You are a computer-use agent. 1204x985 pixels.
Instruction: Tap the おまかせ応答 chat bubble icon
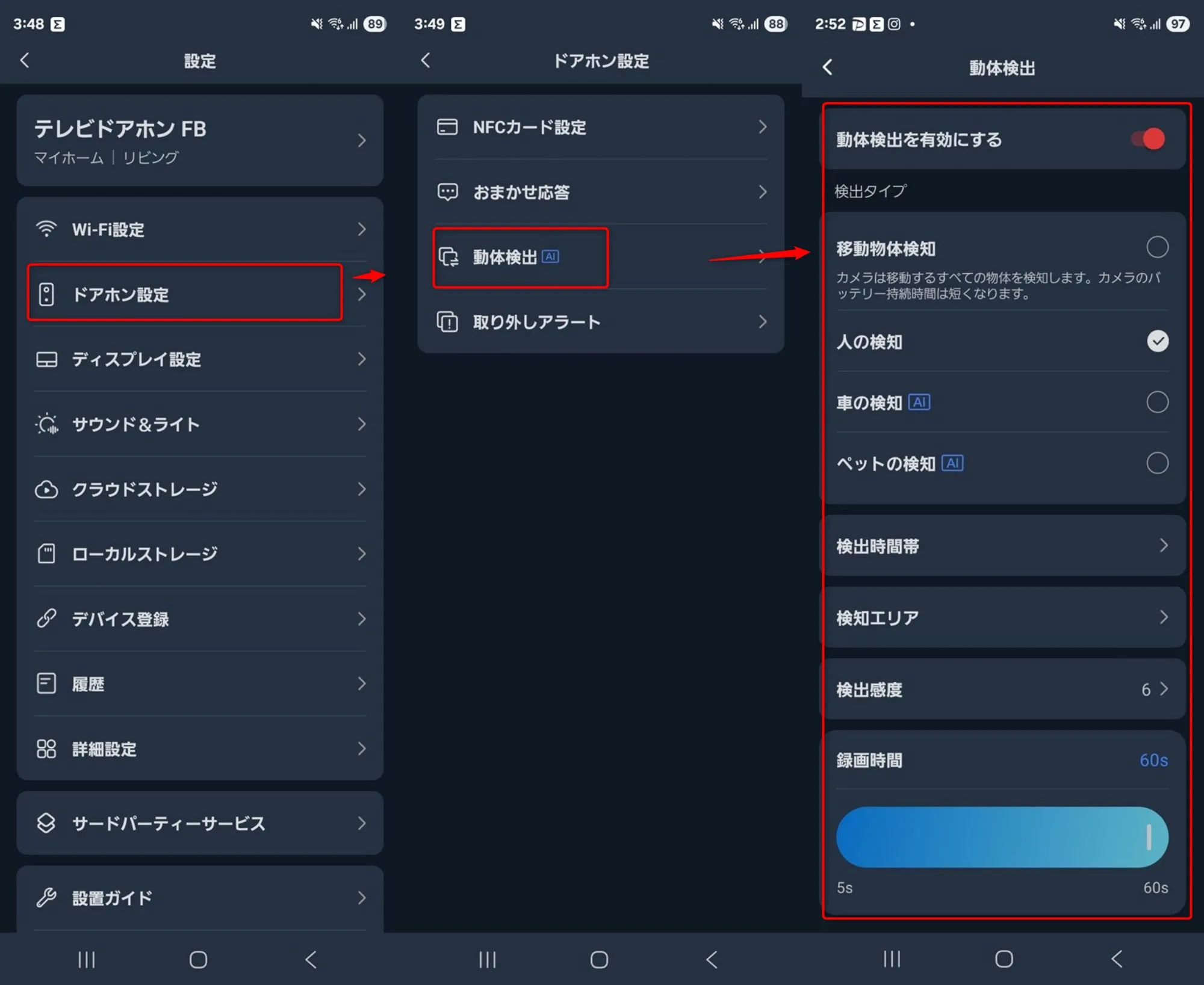pyautogui.click(x=447, y=192)
